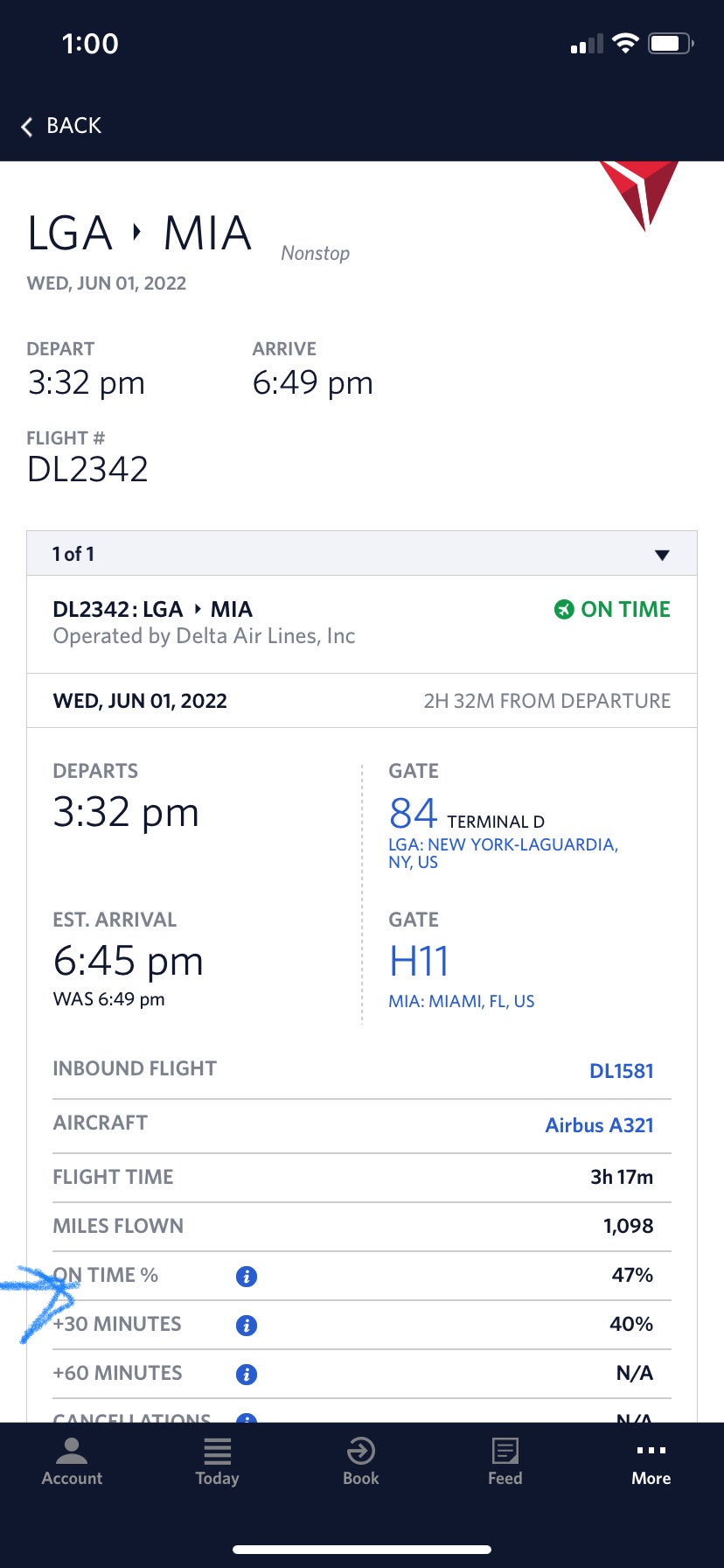Open inbound flight DL1581
The height and width of the screenshot is (1568, 724).
point(622,1071)
